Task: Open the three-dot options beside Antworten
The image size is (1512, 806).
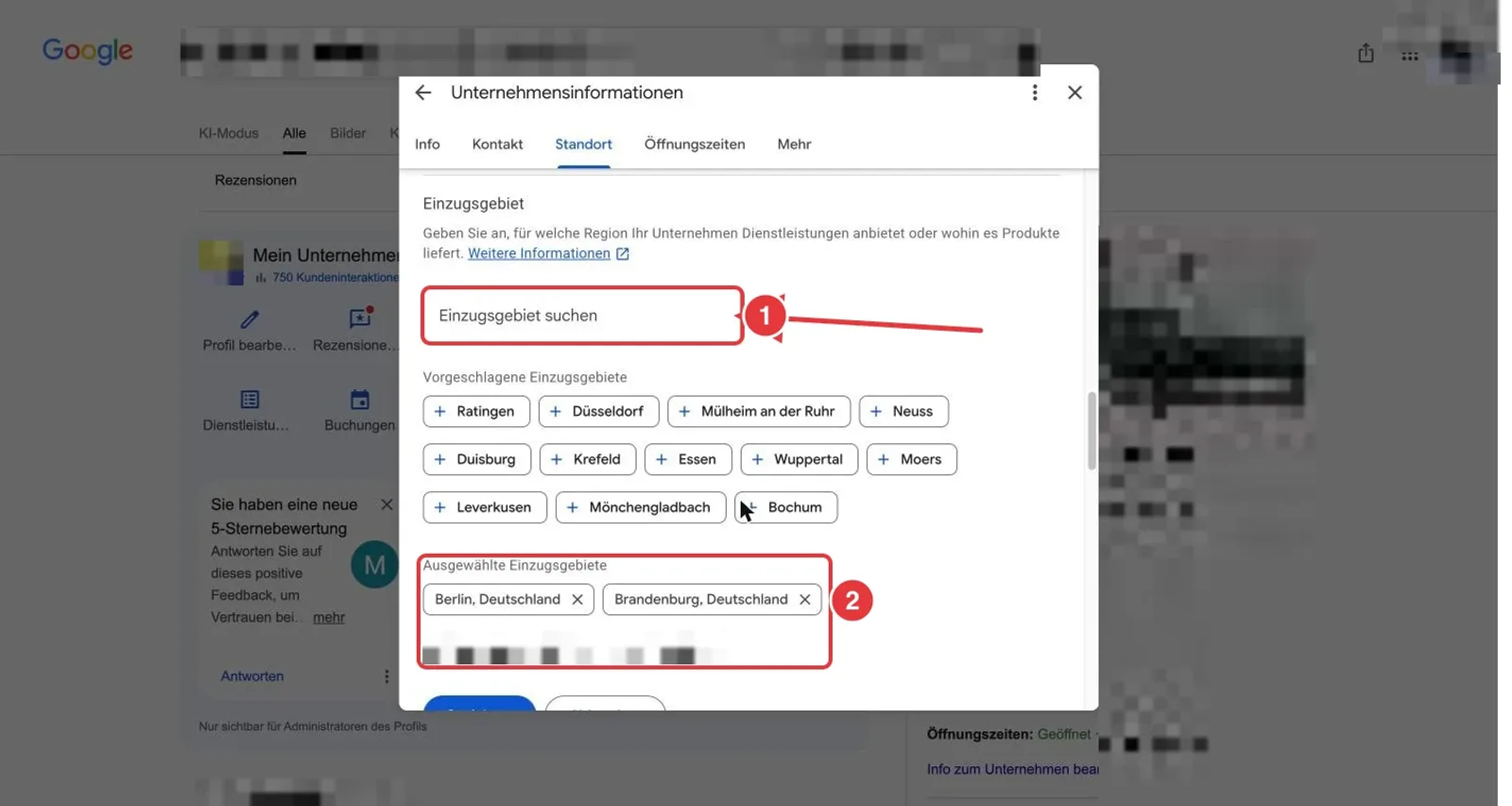Action: click(387, 677)
